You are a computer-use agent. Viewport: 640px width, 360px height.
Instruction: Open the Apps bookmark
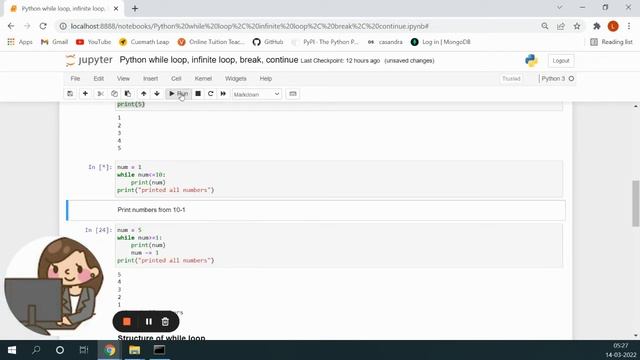pyautogui.click(x=20, y=42)
